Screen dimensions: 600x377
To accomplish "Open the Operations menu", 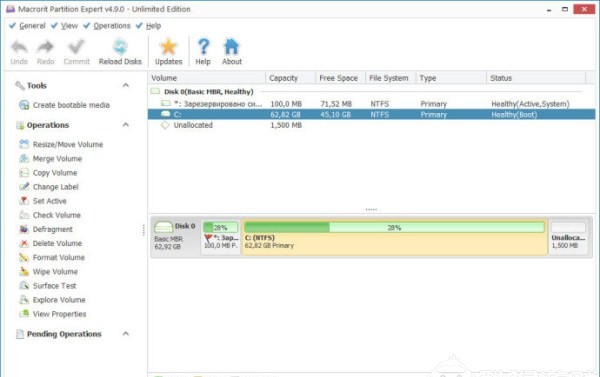I will (x=112, y=26).
